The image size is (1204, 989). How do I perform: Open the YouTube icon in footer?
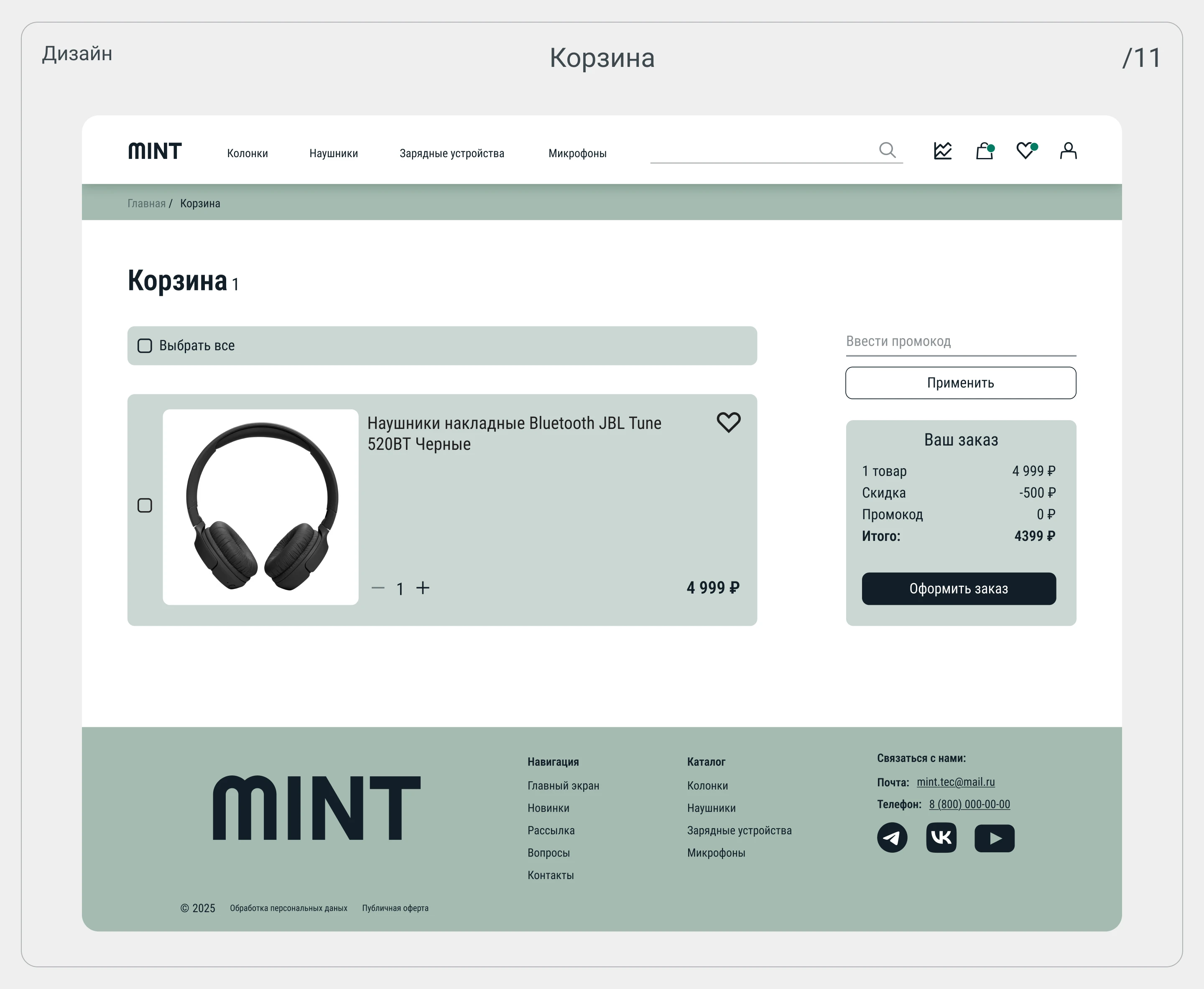click(x=994, y=838)
